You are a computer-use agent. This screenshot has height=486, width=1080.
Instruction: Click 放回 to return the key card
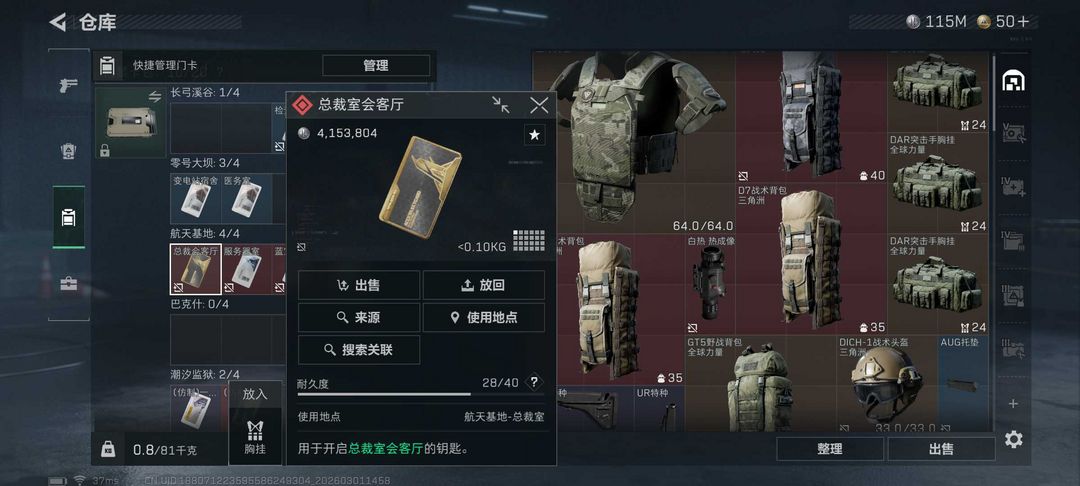tap(484, 285)
